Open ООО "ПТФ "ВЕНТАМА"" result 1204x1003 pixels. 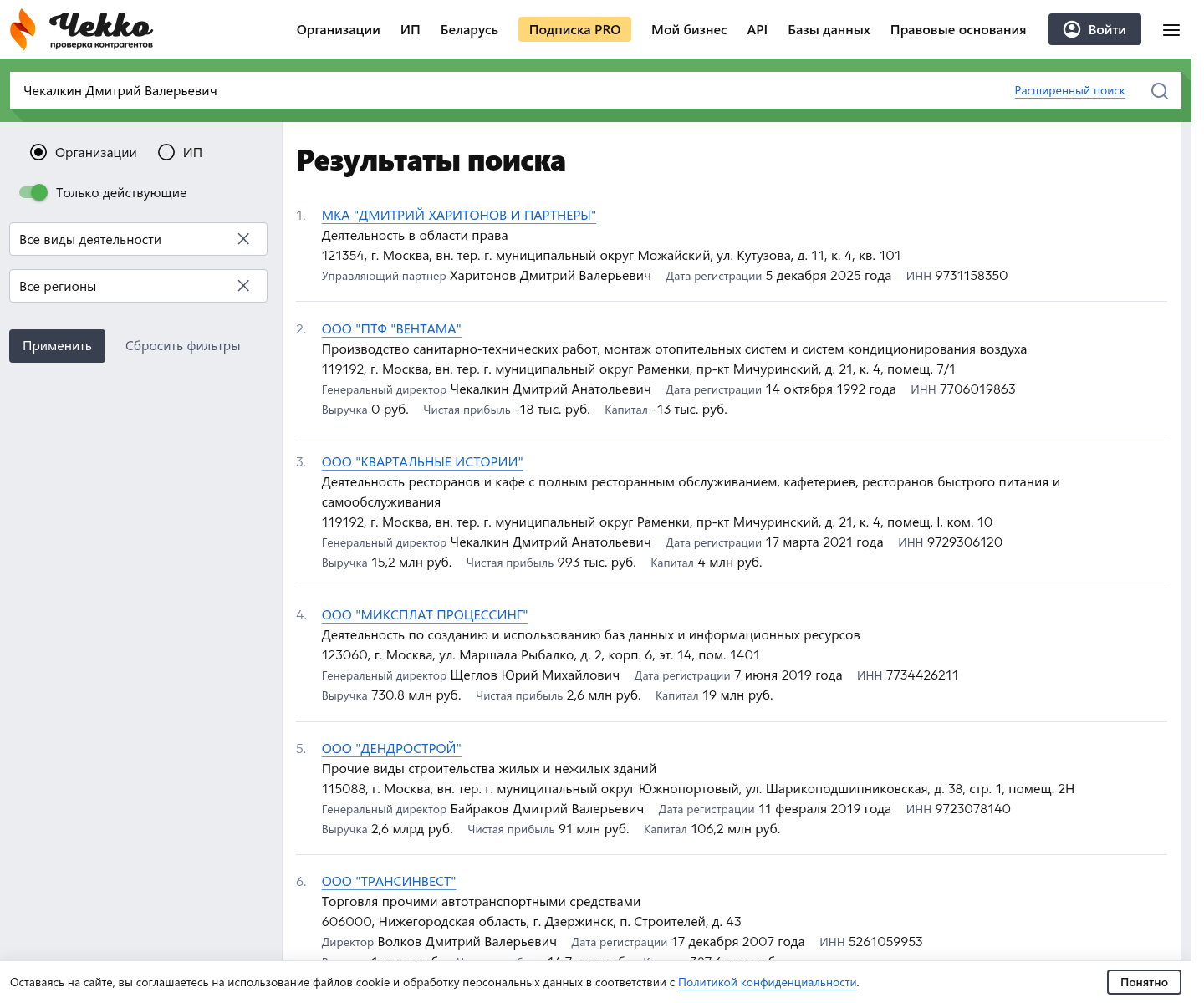[391, 329]
